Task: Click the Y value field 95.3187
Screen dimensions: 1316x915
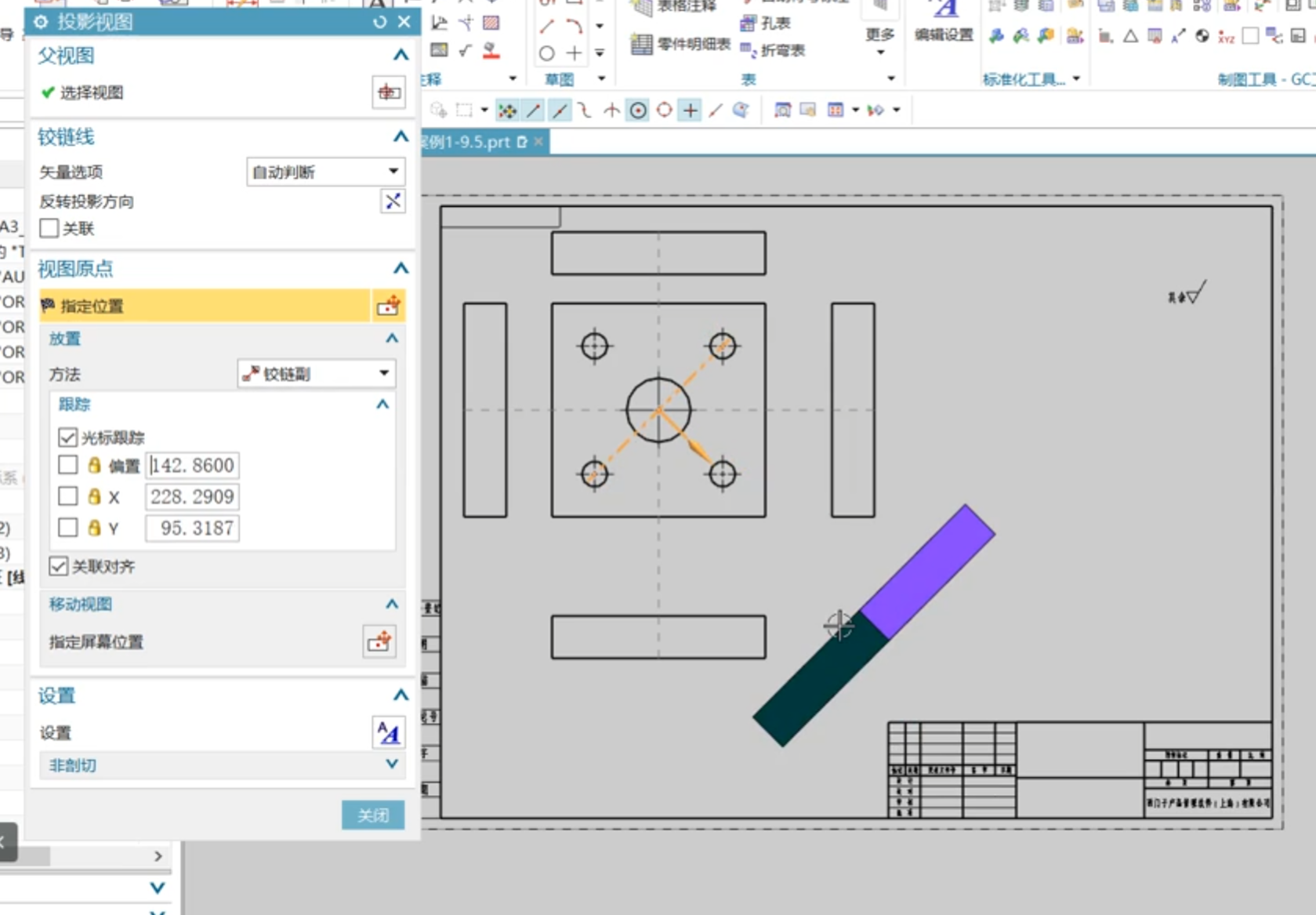Action: (x=193, y=528)
